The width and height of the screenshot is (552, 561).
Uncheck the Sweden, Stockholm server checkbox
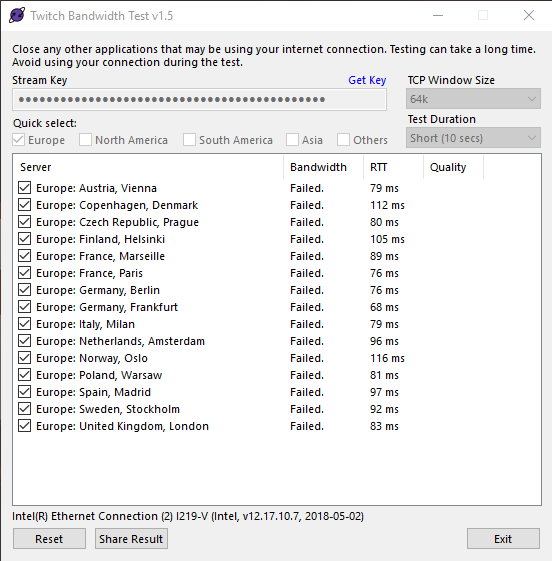[x=24, y=409]
